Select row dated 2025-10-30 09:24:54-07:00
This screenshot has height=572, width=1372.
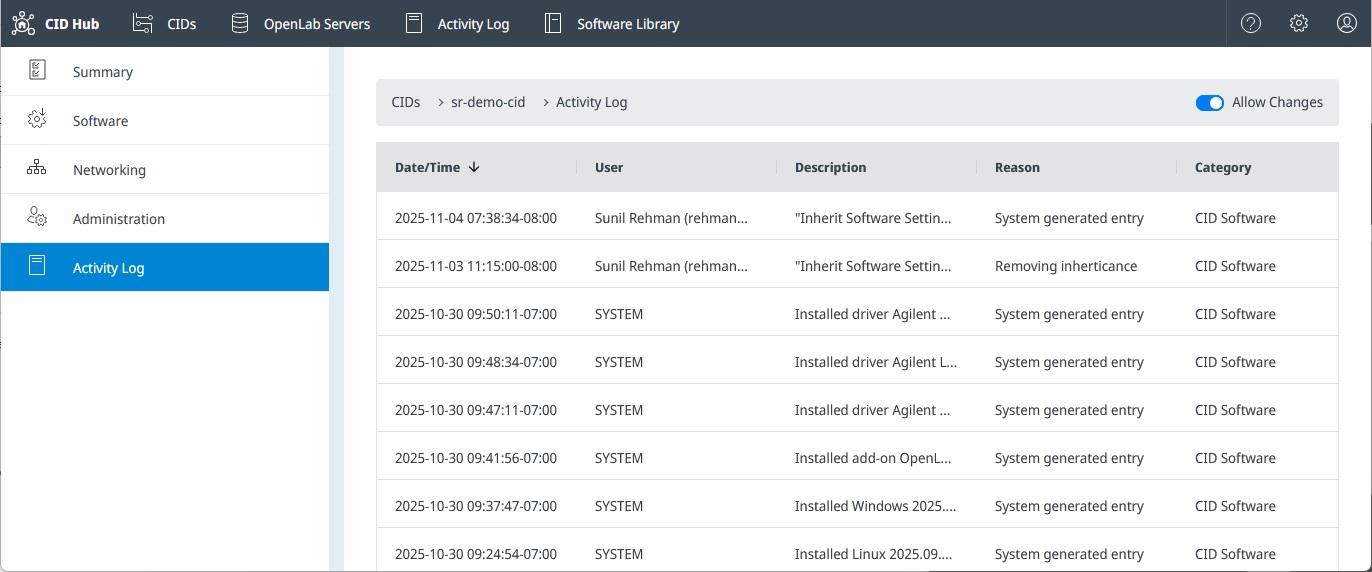pos(857,551)
